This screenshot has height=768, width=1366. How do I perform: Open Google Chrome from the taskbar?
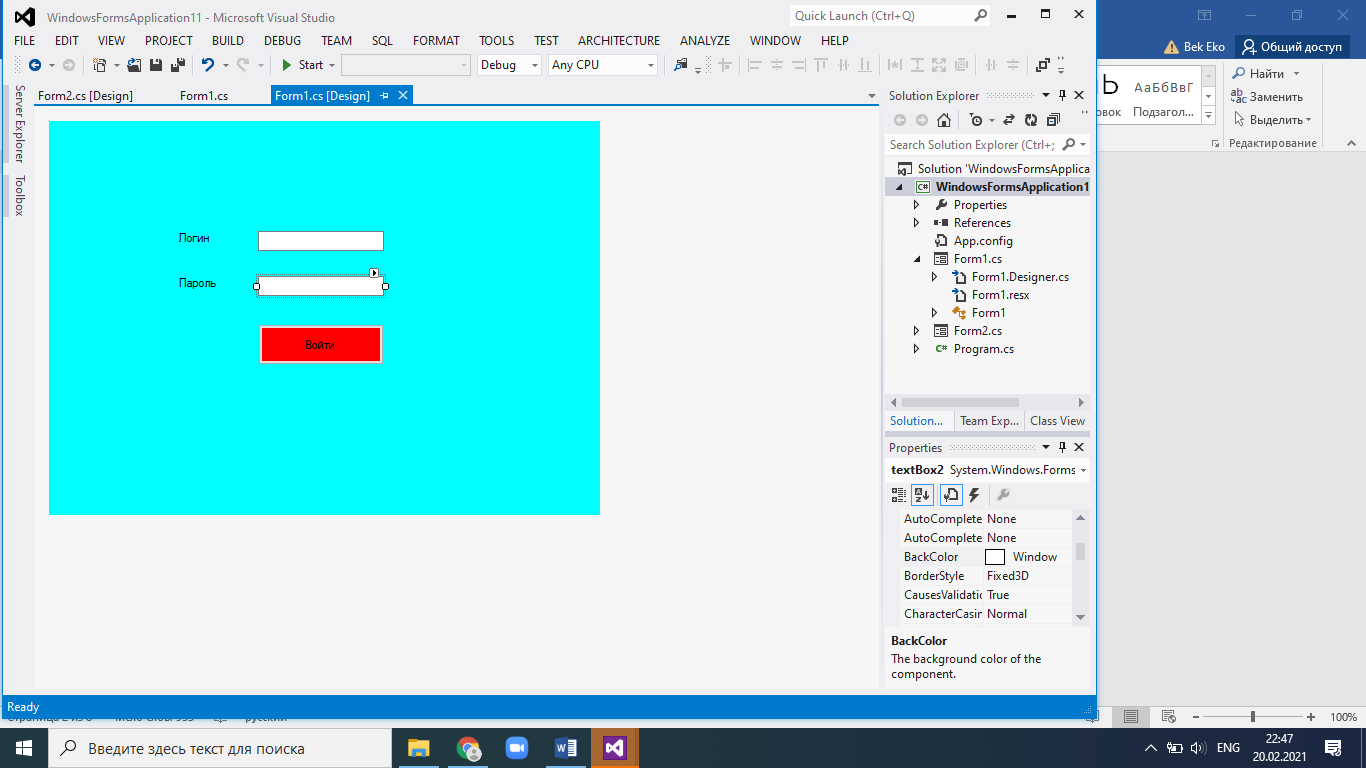coord(468,748)
